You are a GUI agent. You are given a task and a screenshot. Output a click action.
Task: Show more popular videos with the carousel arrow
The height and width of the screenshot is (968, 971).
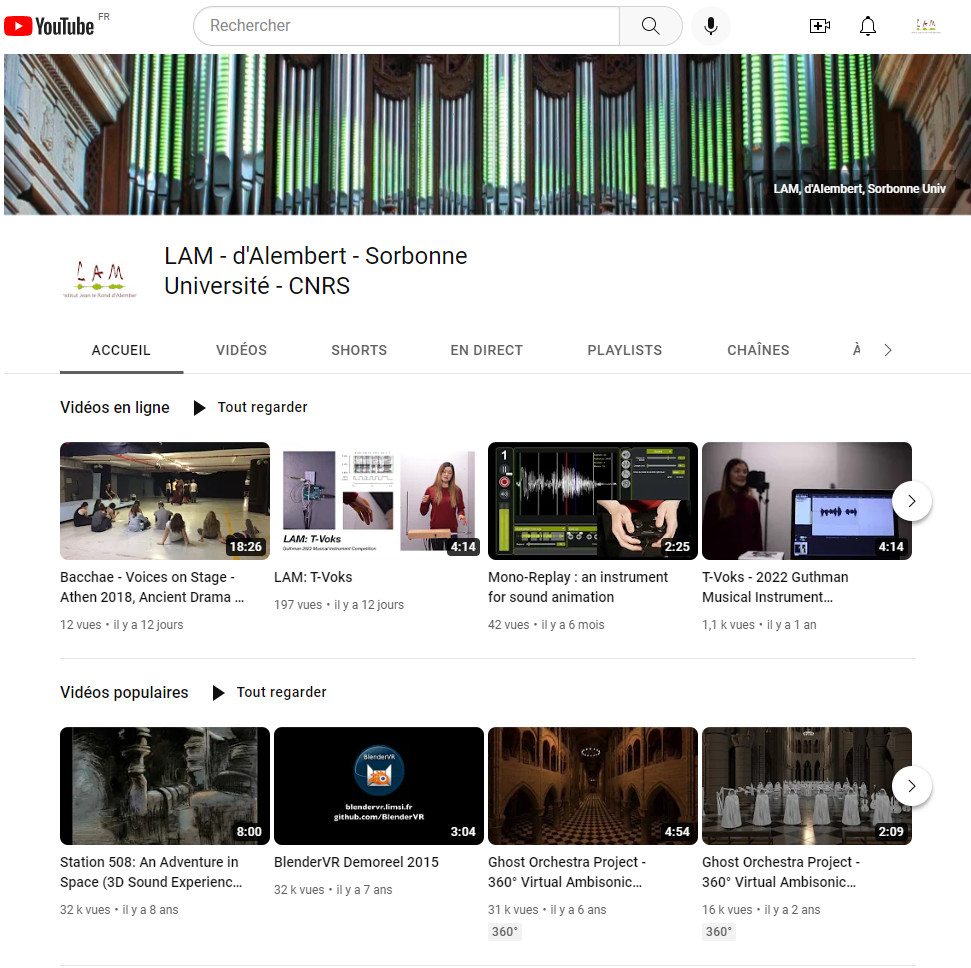[912, 786]
